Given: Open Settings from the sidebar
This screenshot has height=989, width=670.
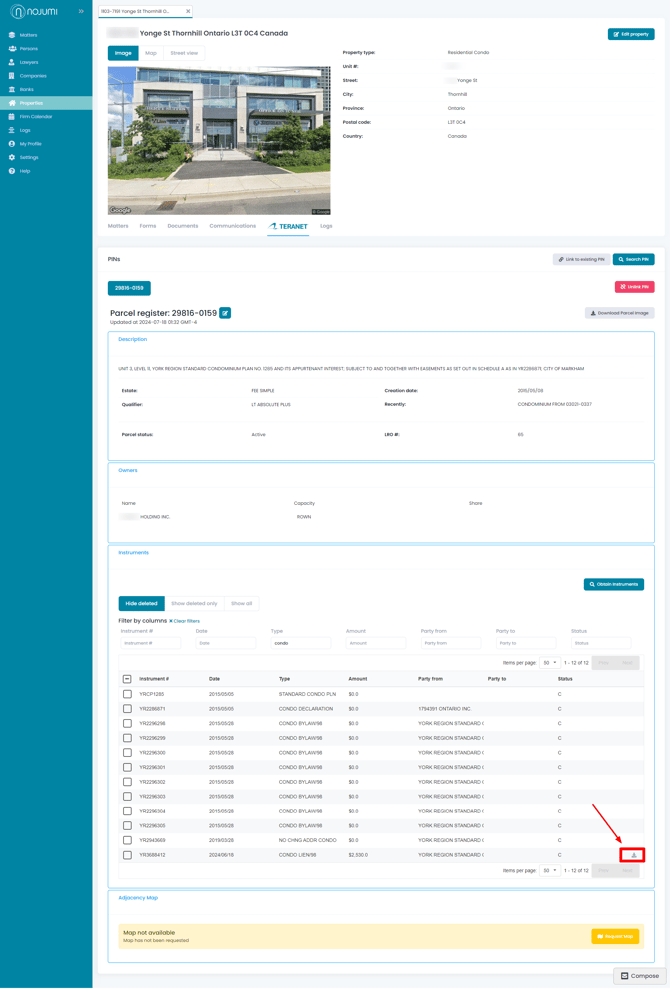Looking at the screenshot, I should tap(29, 157).
